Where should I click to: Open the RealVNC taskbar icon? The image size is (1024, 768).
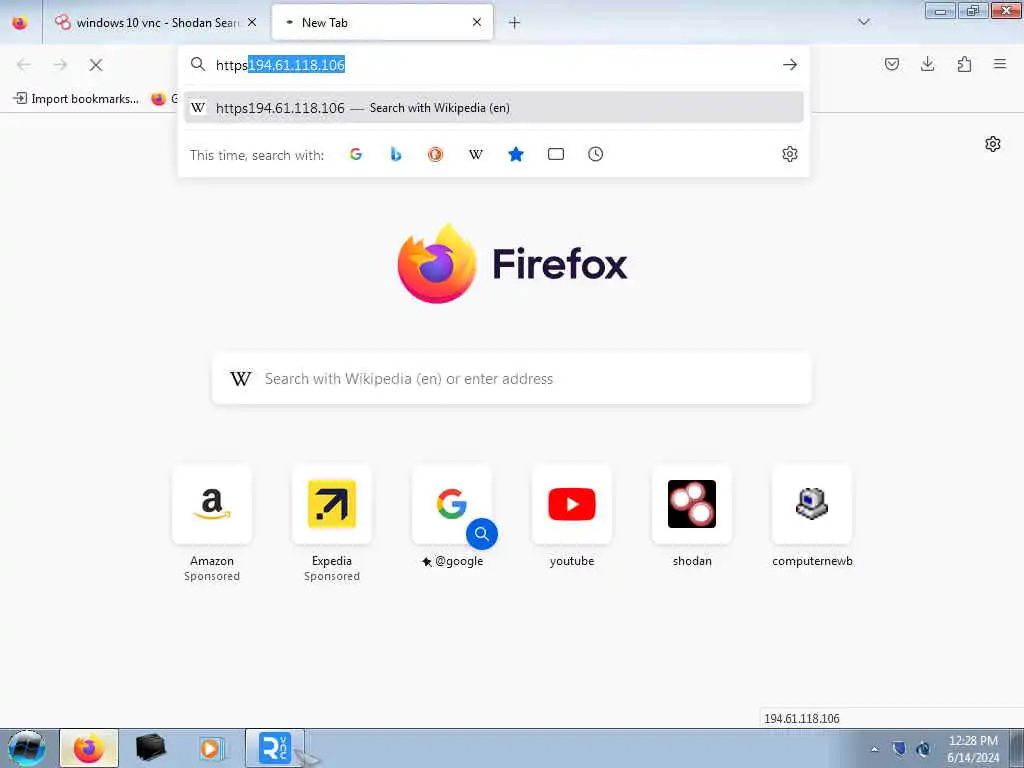(x=275, y=748)
